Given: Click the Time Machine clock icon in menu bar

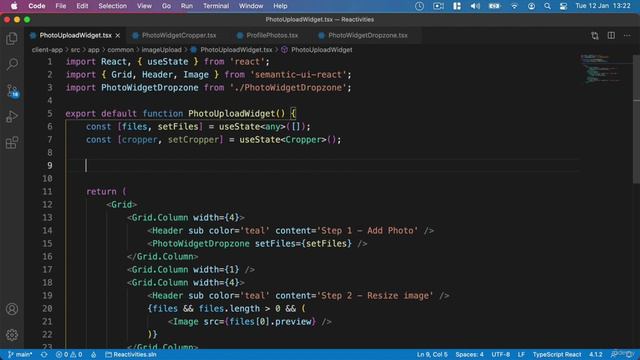Looking at the screenshot, I should [419, 6].
